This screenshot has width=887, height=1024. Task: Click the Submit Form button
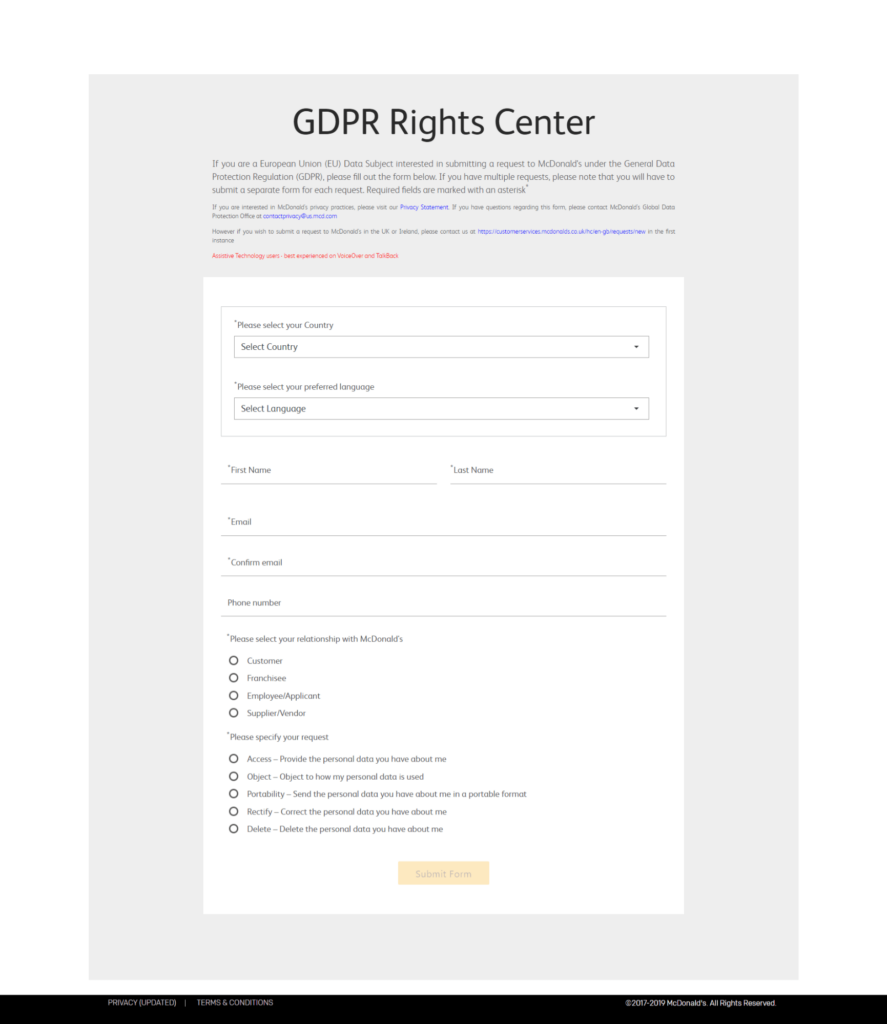click(x=443, y=874)
